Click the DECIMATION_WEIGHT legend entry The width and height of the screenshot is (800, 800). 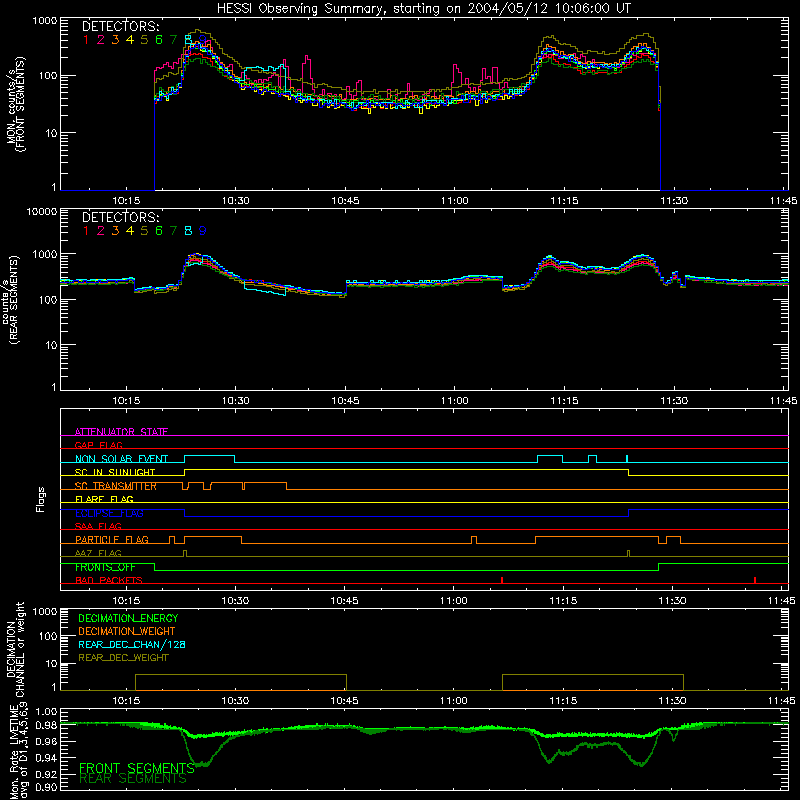pos(127,631)
